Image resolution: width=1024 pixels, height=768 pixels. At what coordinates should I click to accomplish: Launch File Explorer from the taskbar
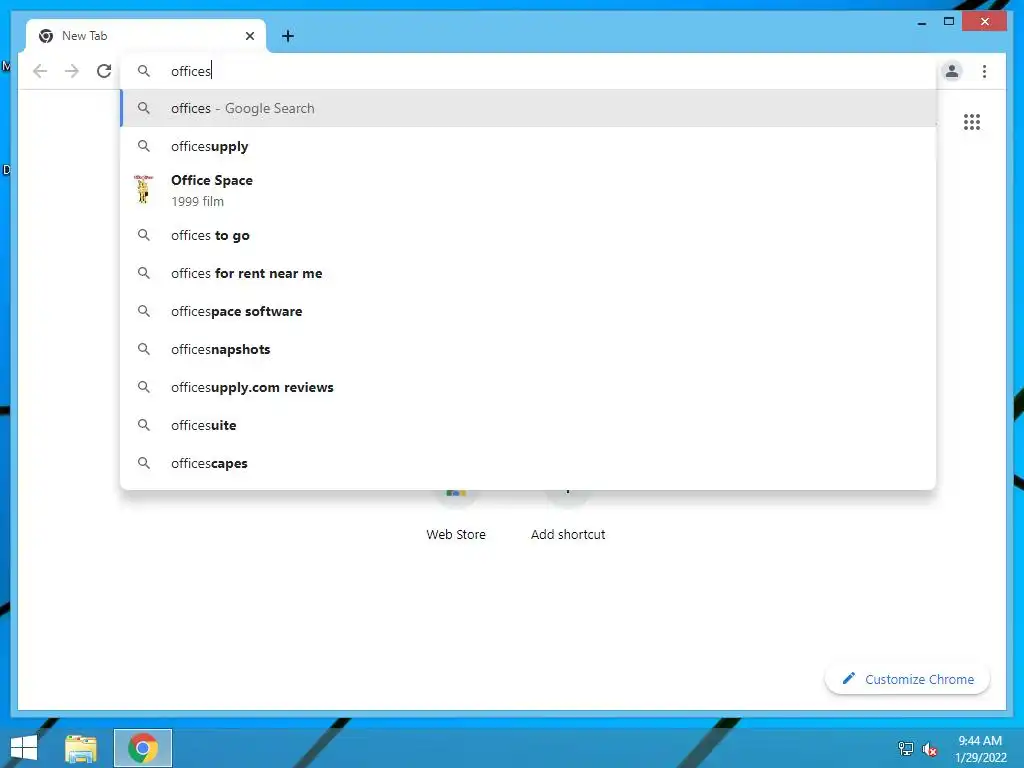point(81,748)
